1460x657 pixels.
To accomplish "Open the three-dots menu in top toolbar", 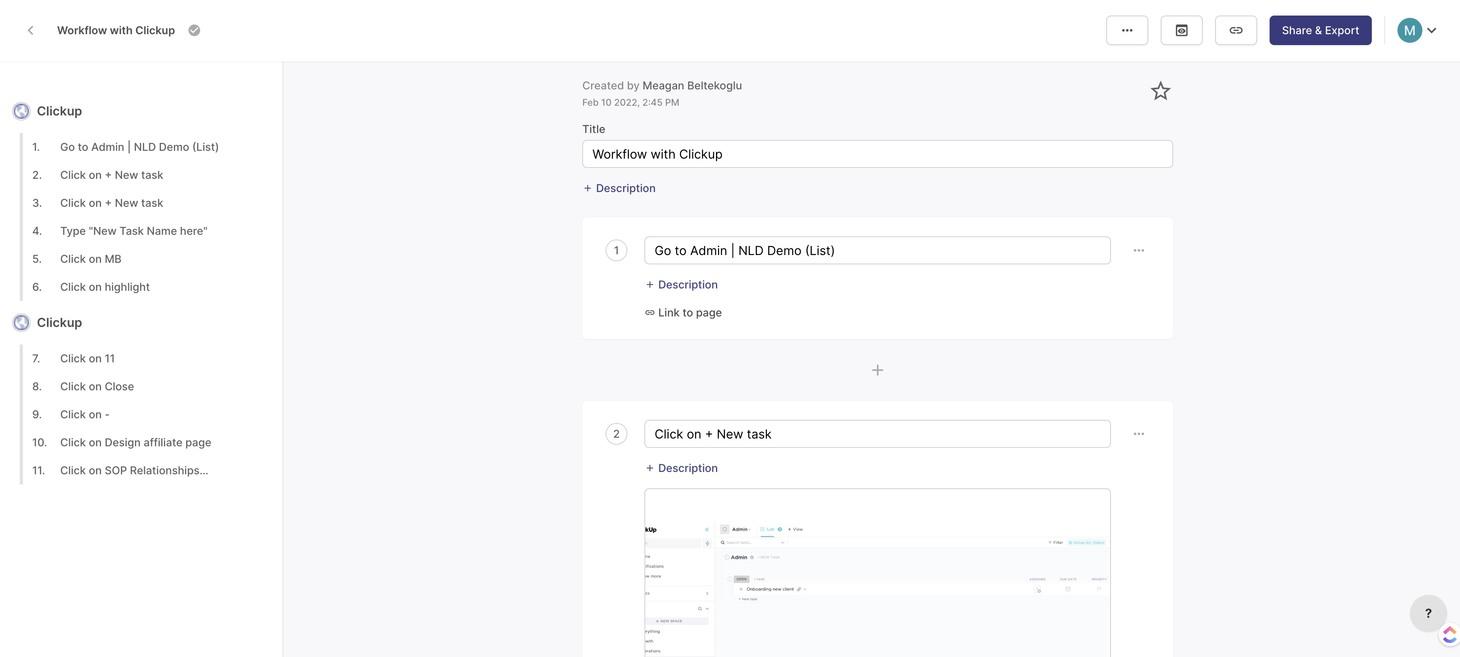I will (x=1127, y=30).
